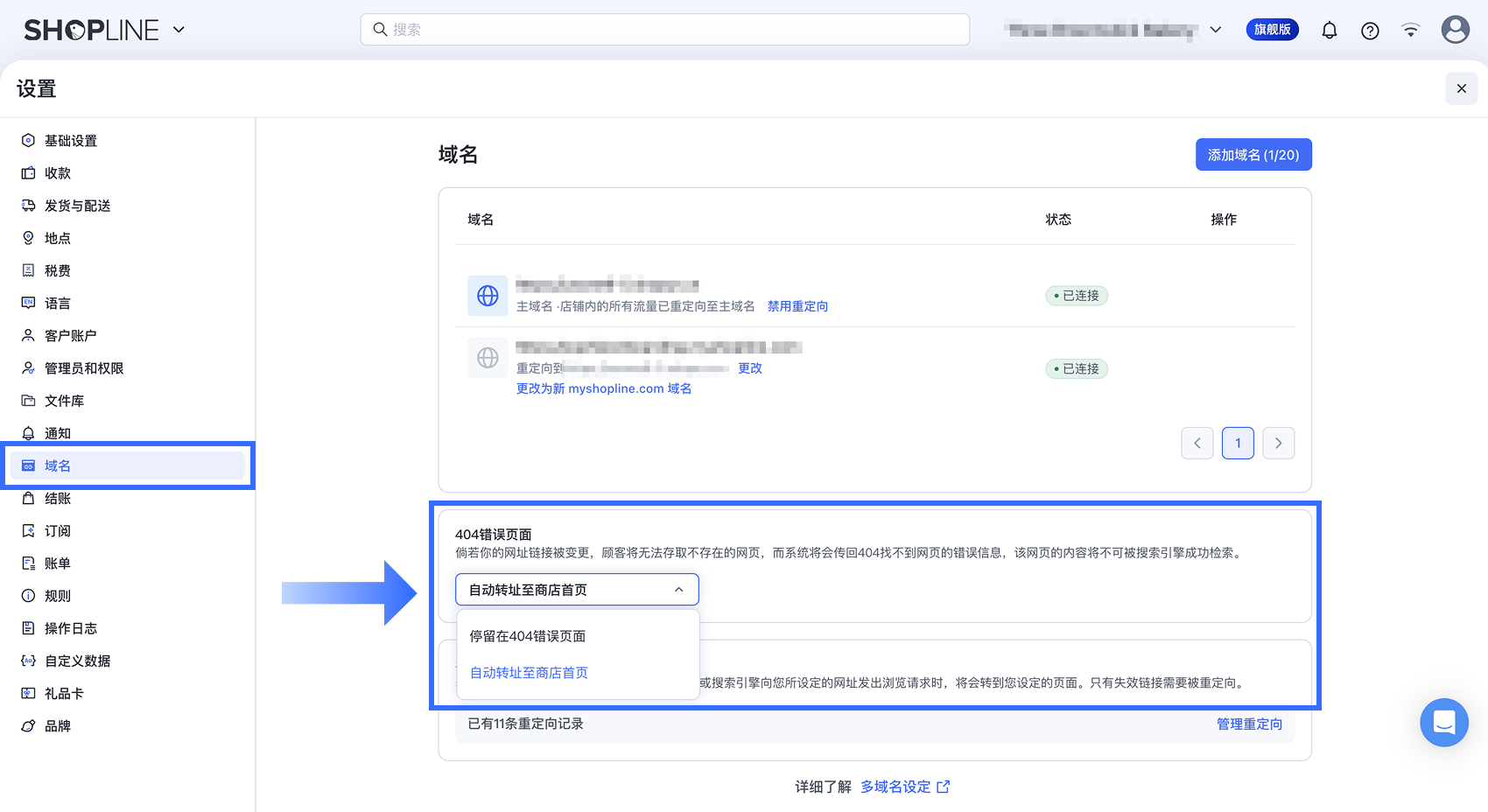Click the secondary domain globe icon
This screenshot has height=812, width=1488.
488,358
